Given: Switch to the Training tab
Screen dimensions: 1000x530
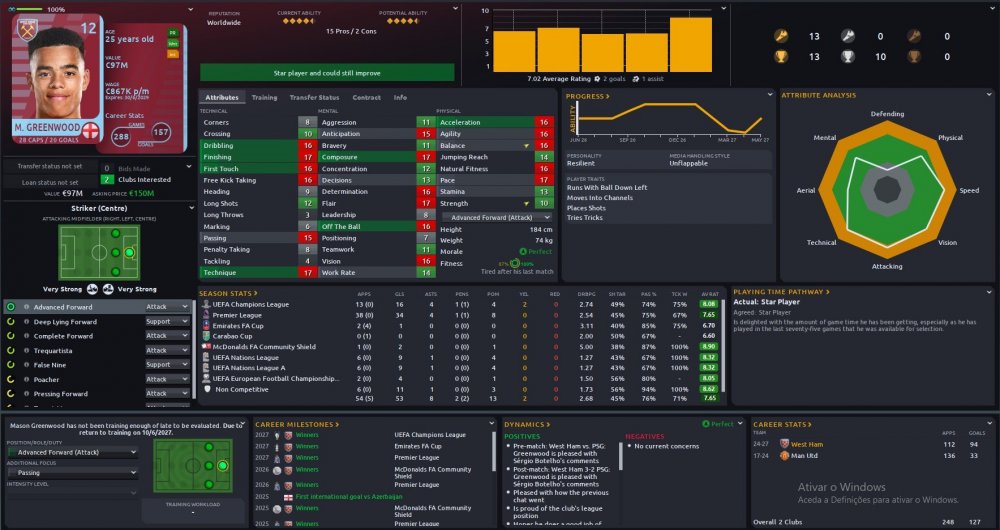Looking at the screenshot, I should pyautogui.click(x=264, y=98).
